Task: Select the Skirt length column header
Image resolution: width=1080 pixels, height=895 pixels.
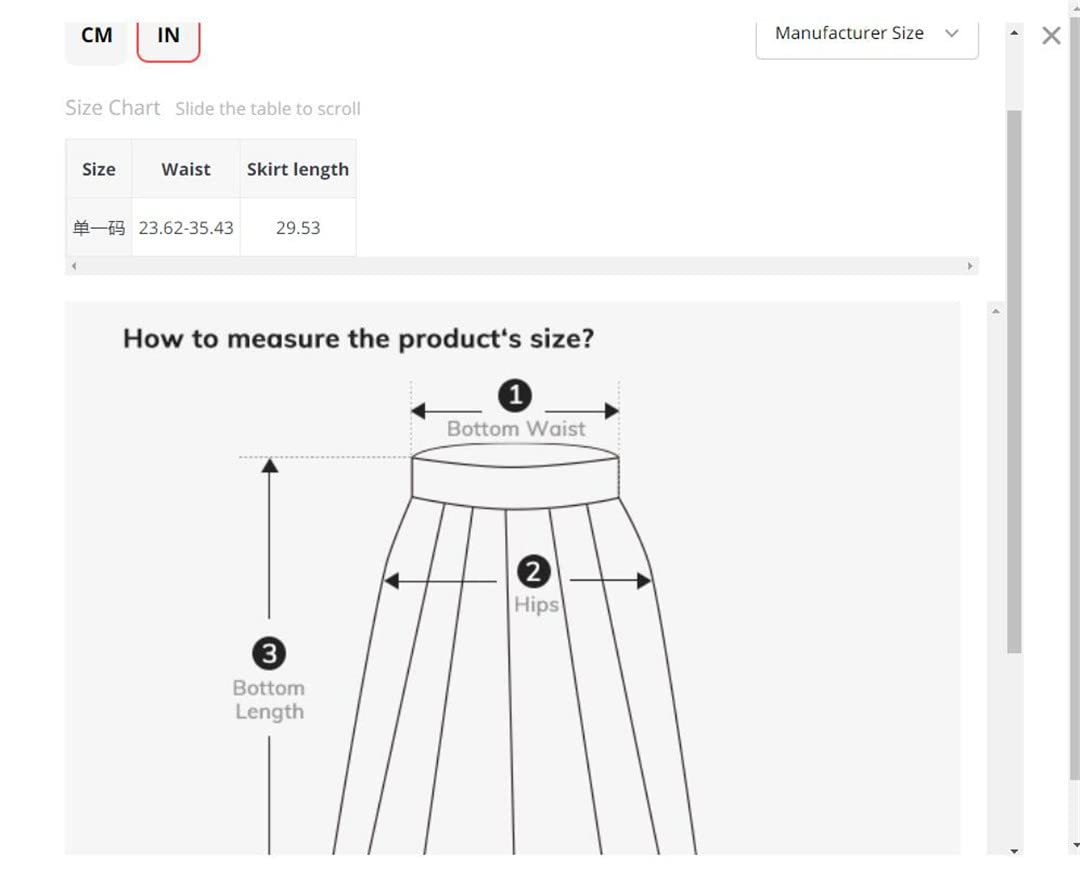Action: click(x=298, y=169)
